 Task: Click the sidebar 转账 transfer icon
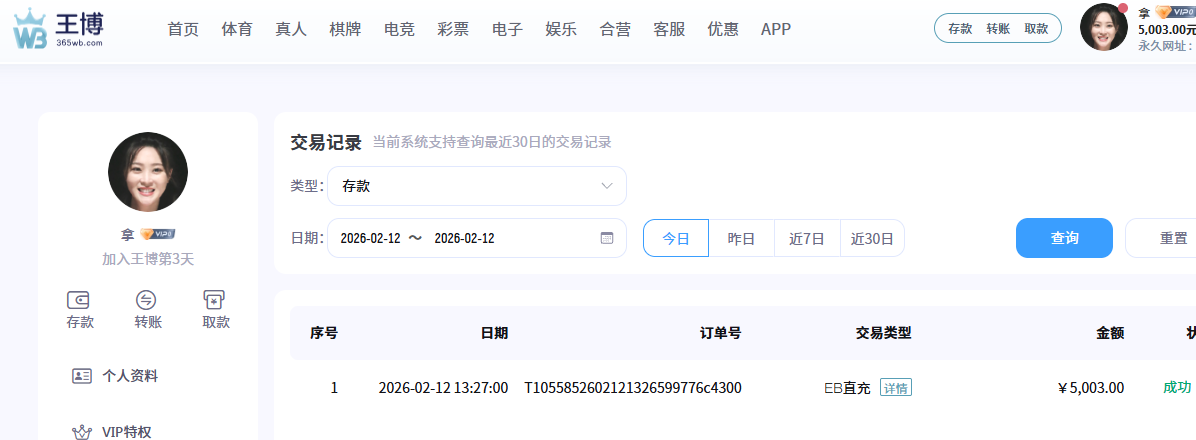coord(147,300)
